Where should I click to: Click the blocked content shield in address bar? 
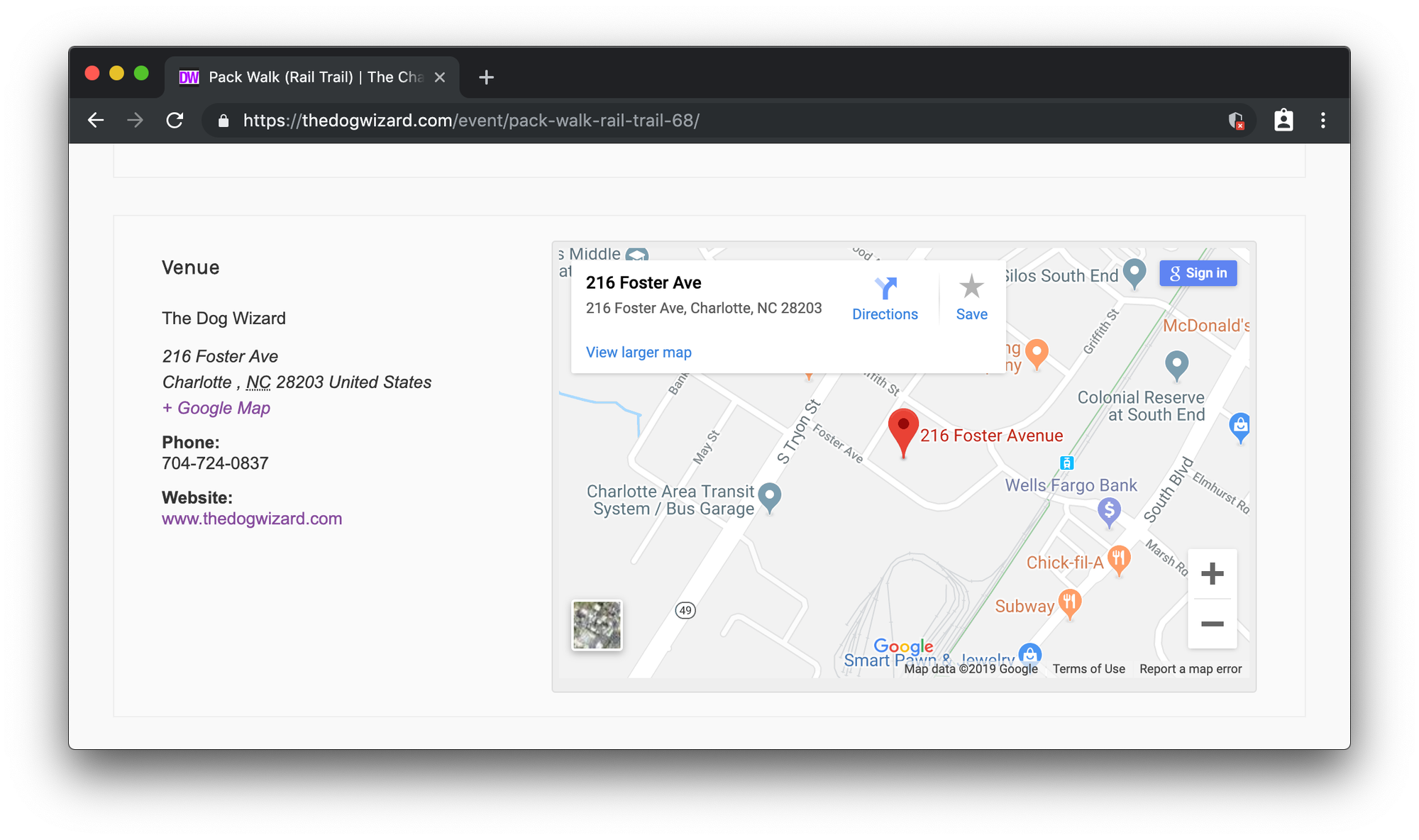point(1236,121)
